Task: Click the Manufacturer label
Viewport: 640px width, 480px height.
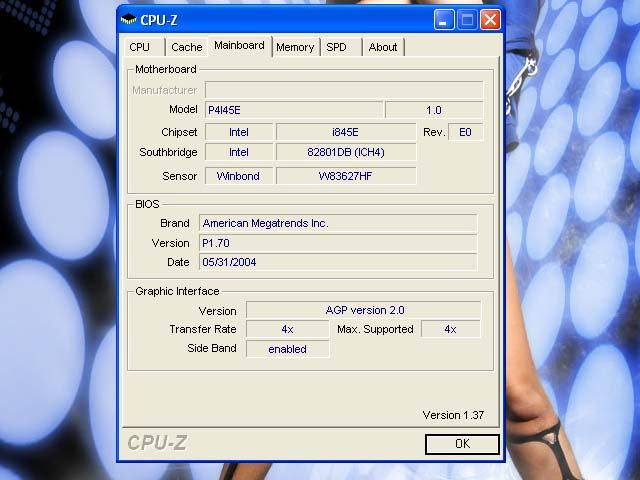Action: [164, 90]
